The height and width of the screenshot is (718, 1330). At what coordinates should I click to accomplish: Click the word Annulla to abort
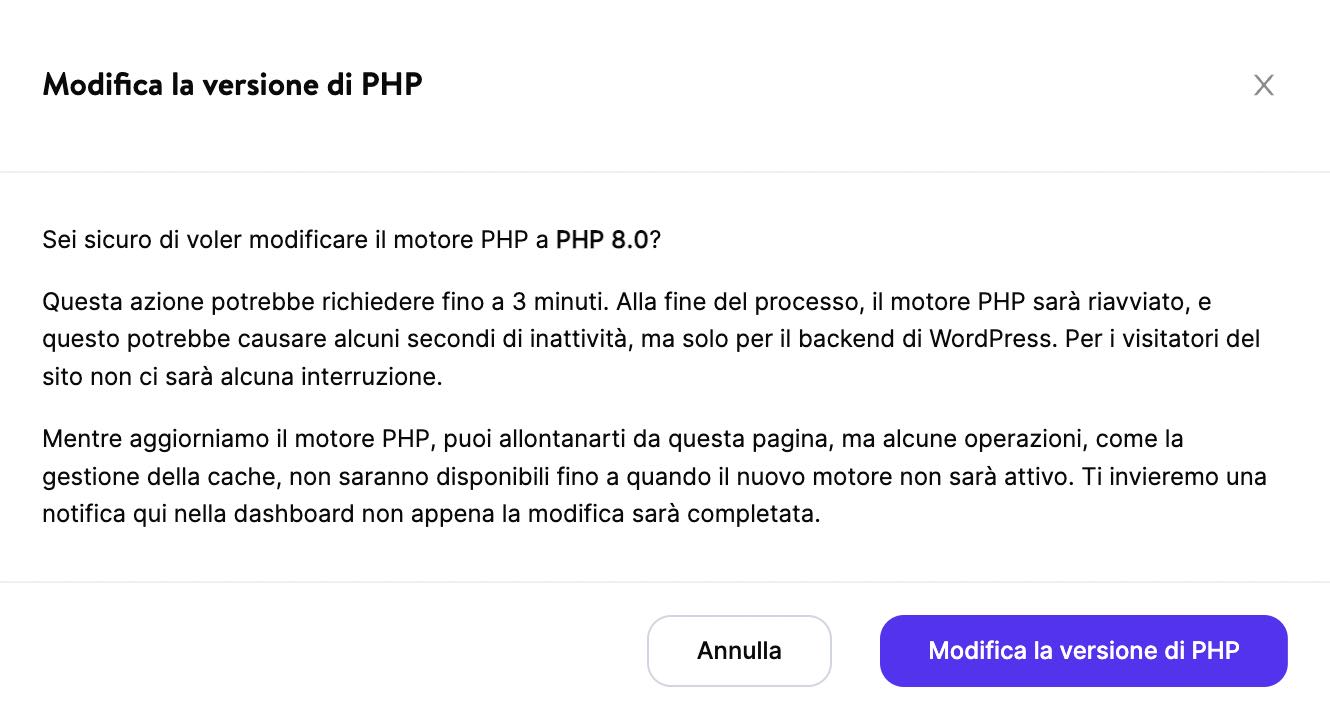[739, 650]
